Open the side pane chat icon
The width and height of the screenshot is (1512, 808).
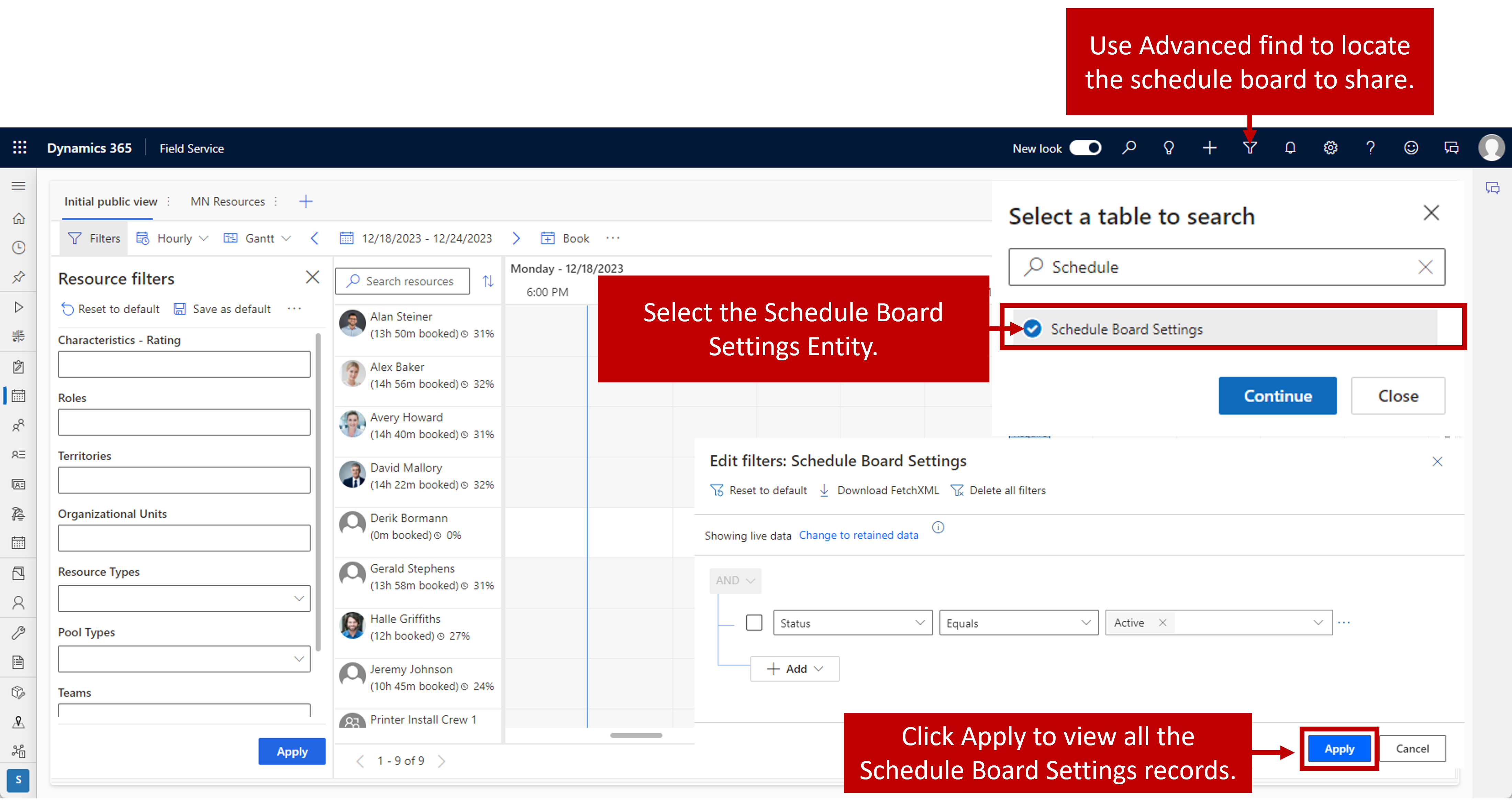[x=1492, y=188]
